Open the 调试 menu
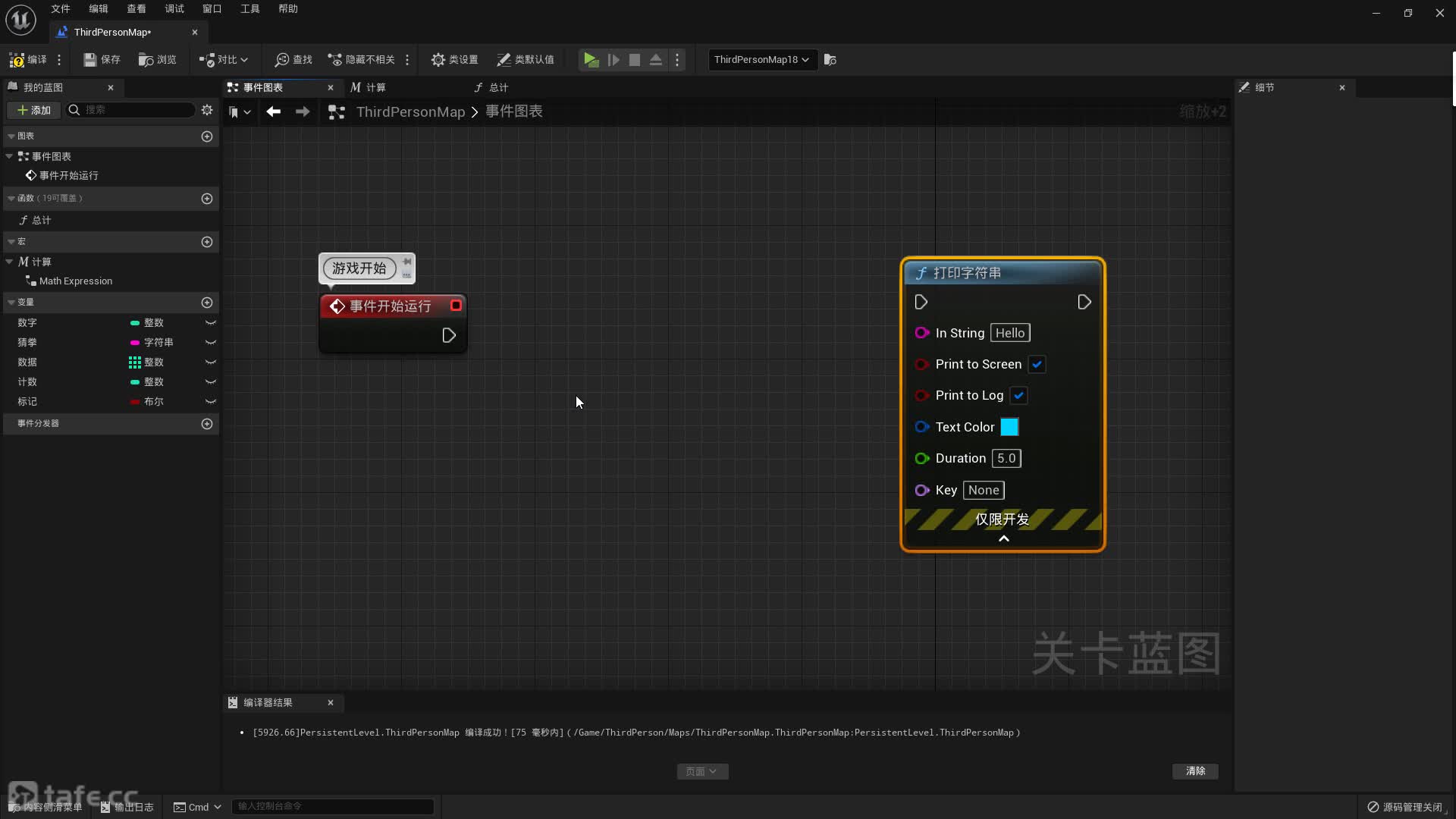This screenshot has height=819, width=1456. tap(174, 9)
